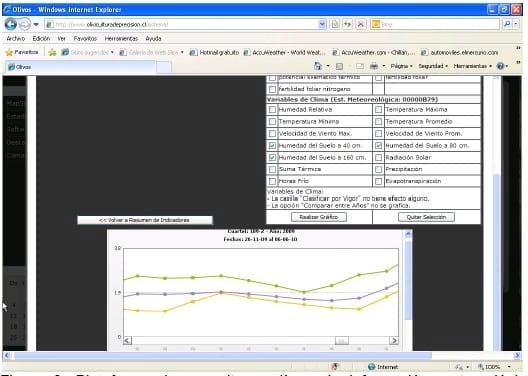Click the chart's horizontal scrollbar thumb
Viewport: 528px width, 376px height.
point(341,341)
